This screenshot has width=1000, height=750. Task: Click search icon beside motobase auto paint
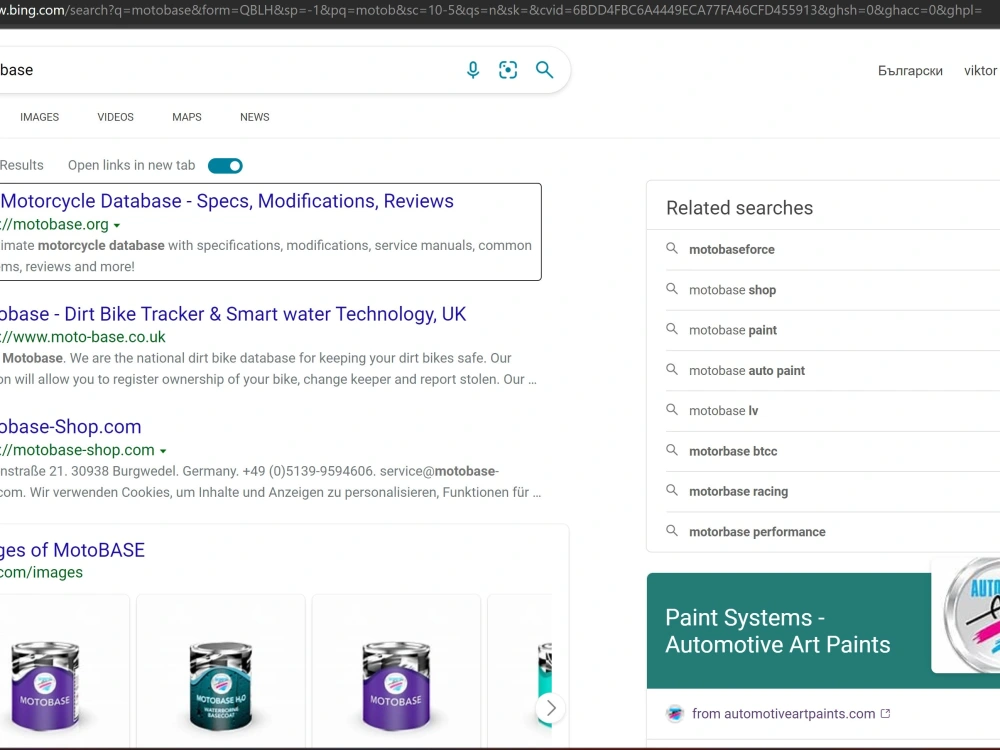tap(672, 369)
